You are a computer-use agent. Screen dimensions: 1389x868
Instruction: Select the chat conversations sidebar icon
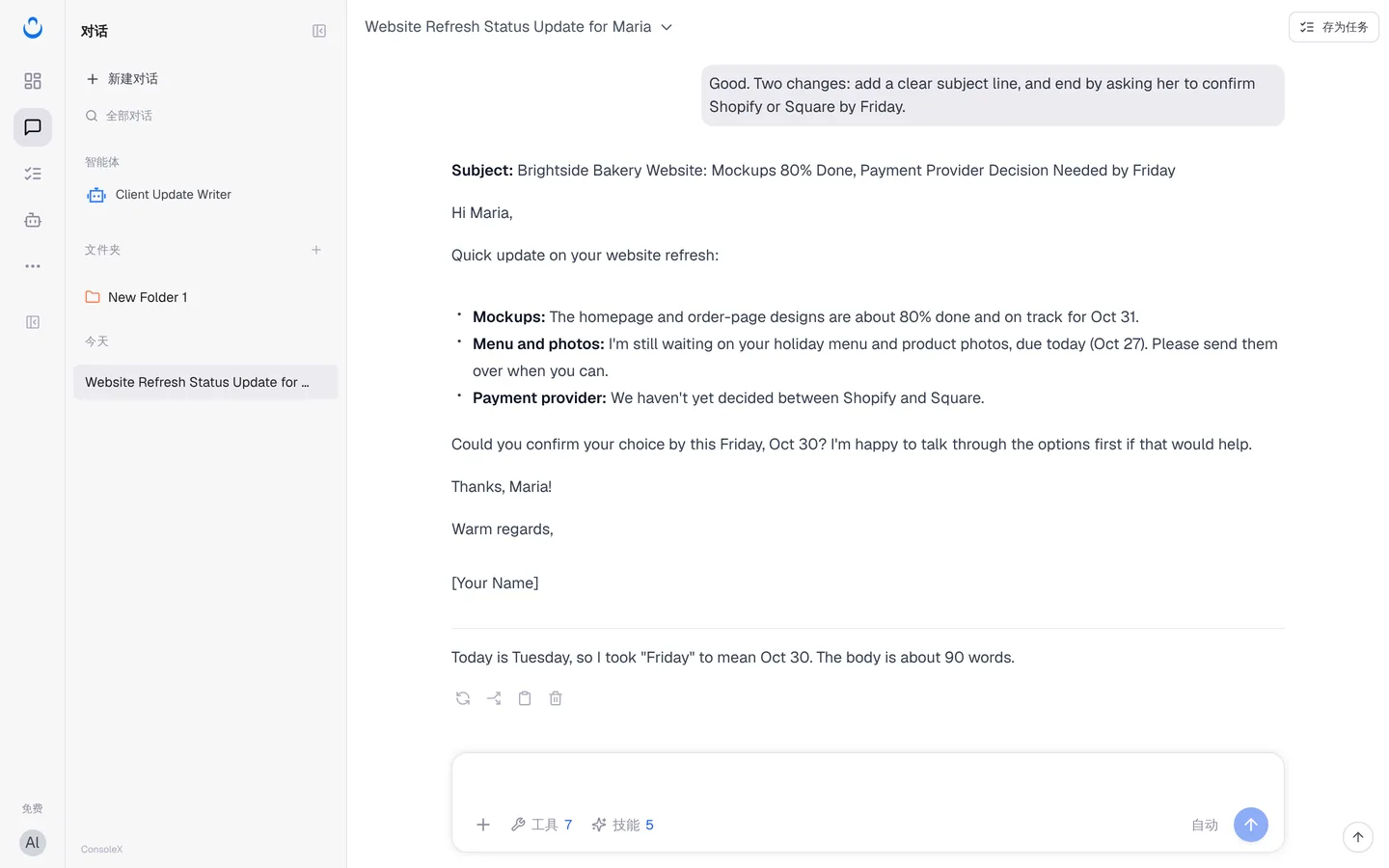[33, 127]
